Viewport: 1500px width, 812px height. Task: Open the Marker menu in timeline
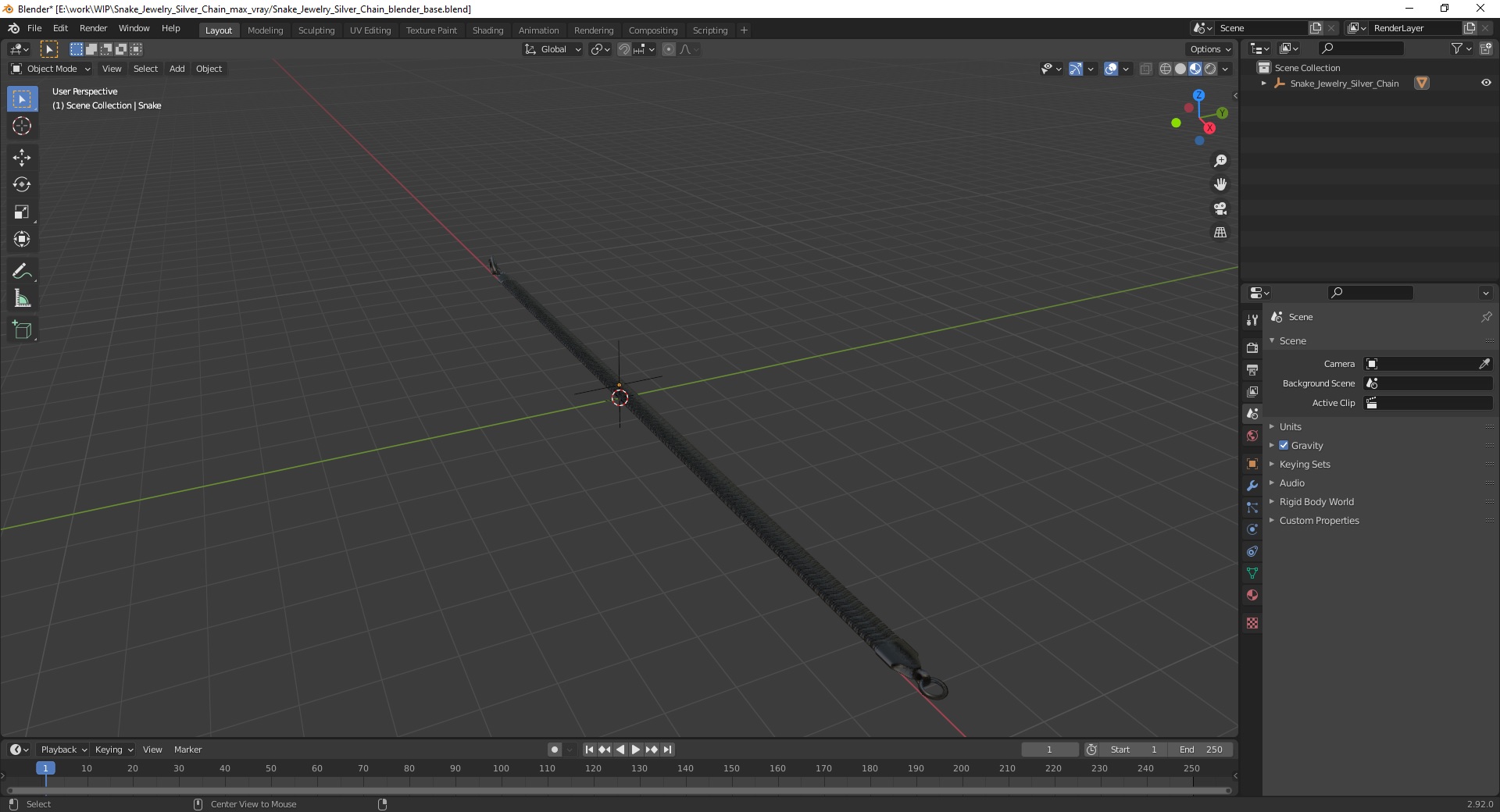[x=187, y=750]
